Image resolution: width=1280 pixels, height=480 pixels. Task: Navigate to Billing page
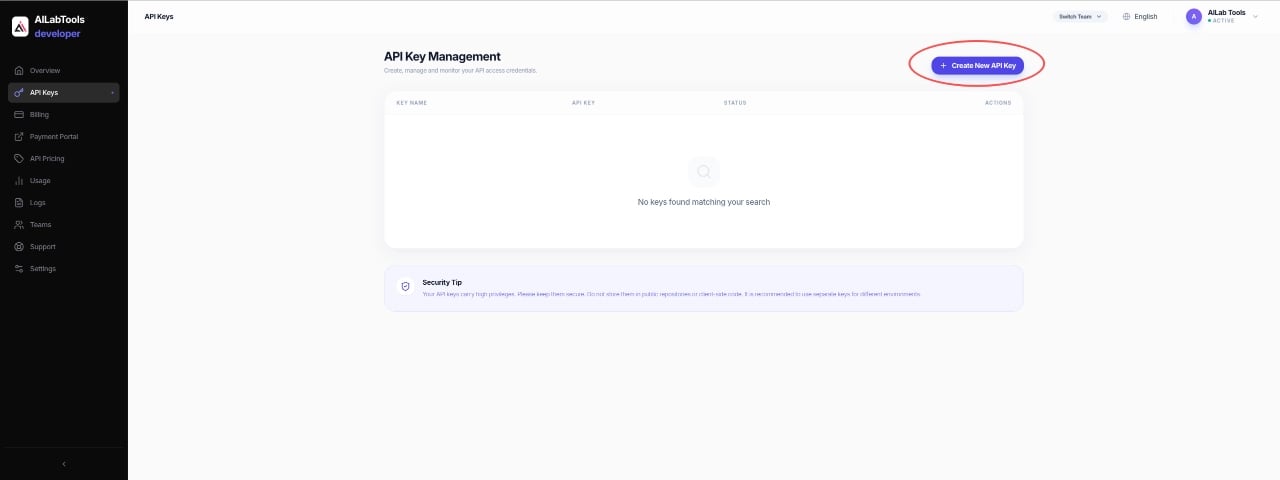pyautogui.click(x=64, y=115)
